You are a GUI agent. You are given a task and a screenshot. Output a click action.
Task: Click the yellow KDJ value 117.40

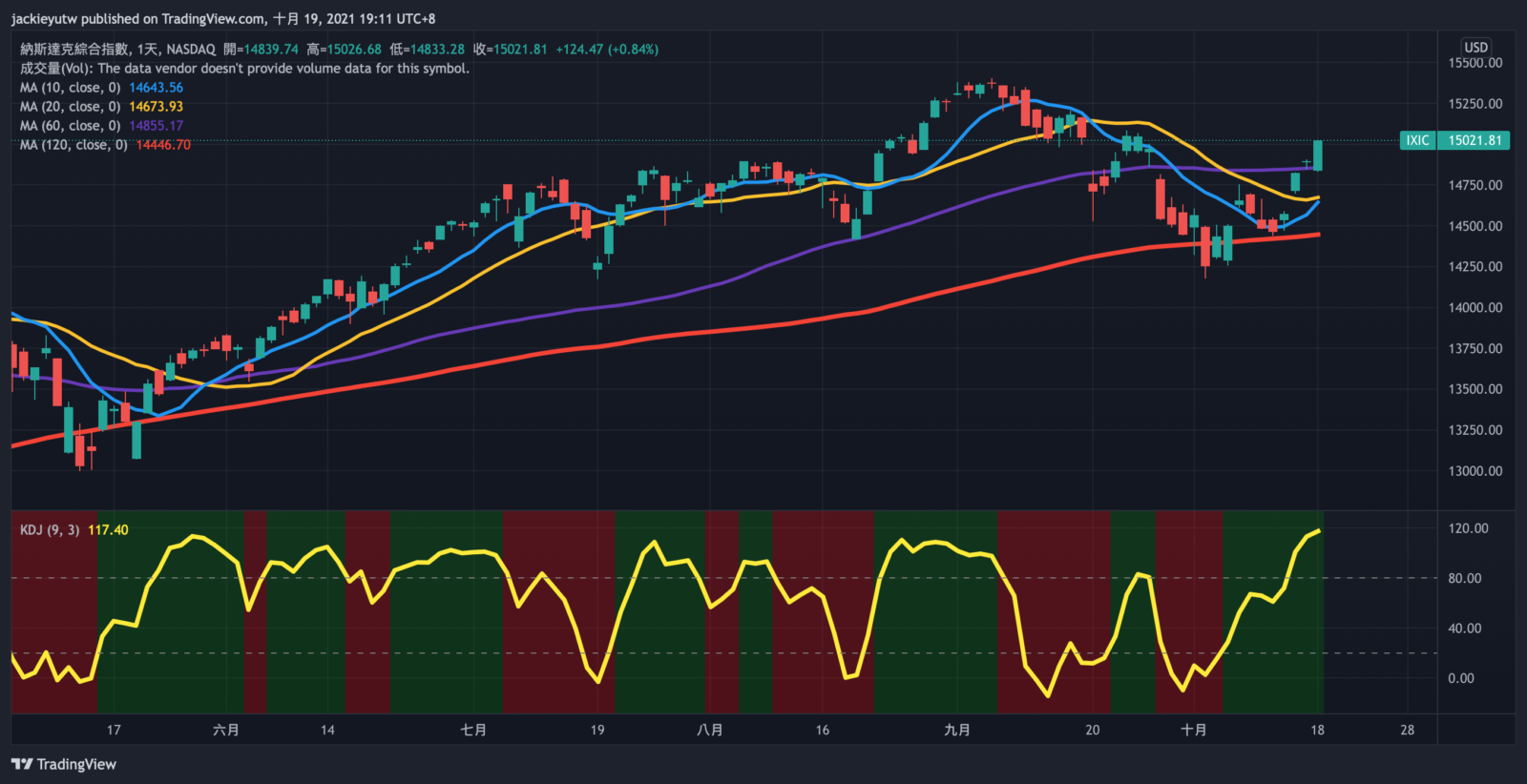point(108,530)
